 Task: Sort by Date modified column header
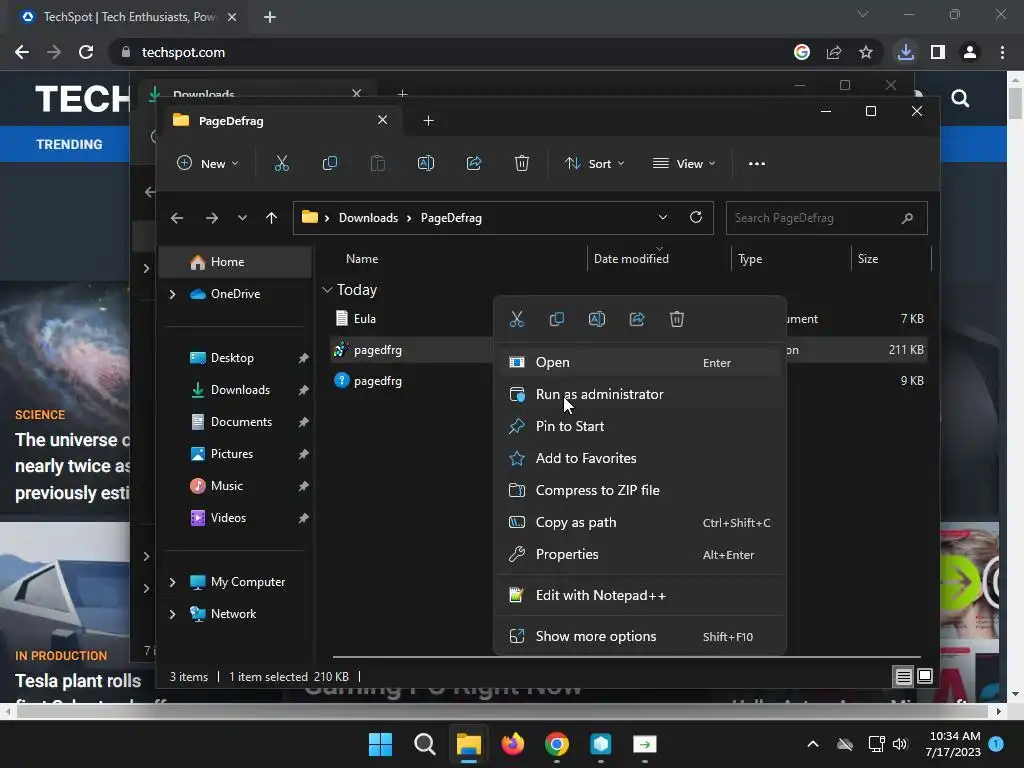point(631,259)
